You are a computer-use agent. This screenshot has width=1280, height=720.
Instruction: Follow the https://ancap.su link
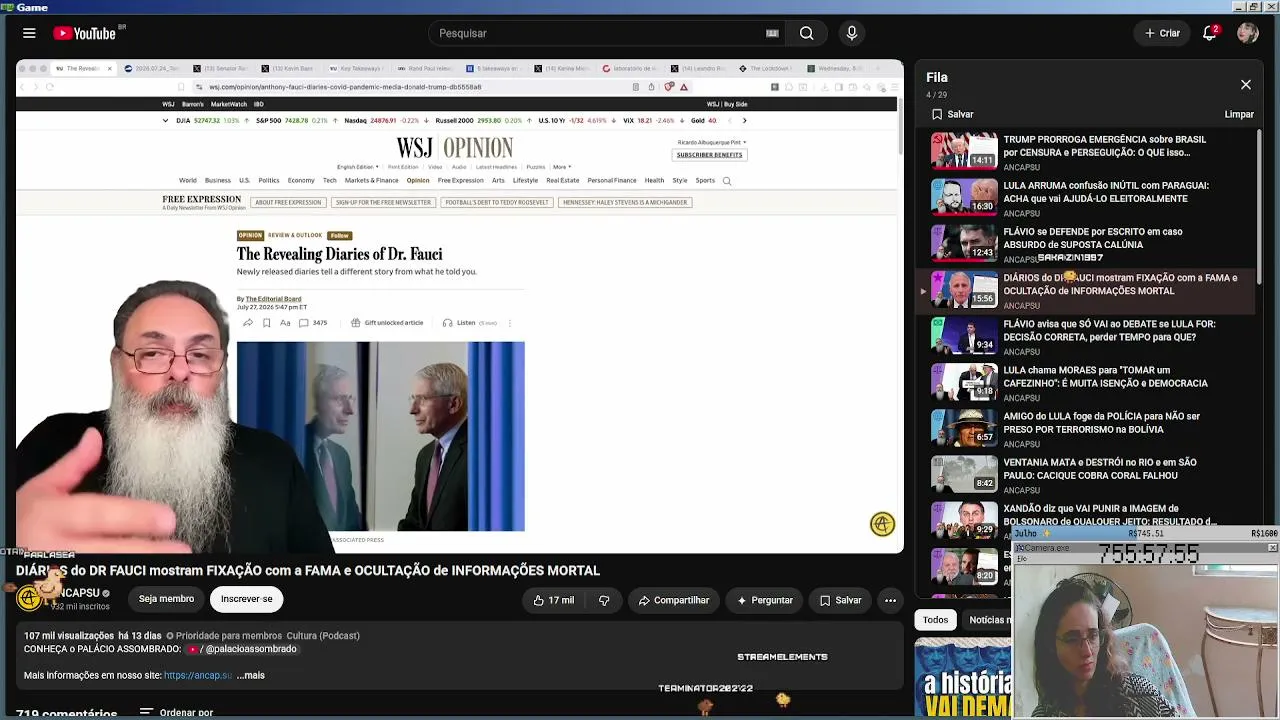[x=198, y=675]
